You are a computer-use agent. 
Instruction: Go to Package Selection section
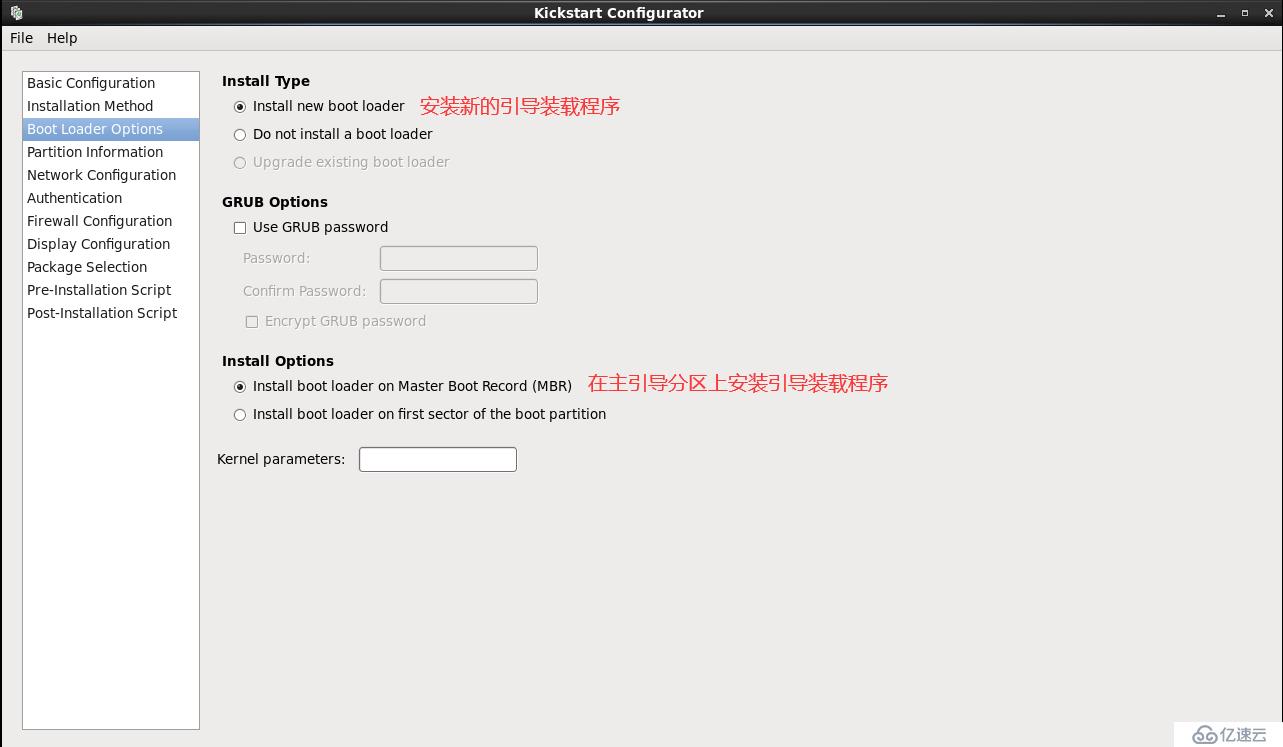coord(111,267)
